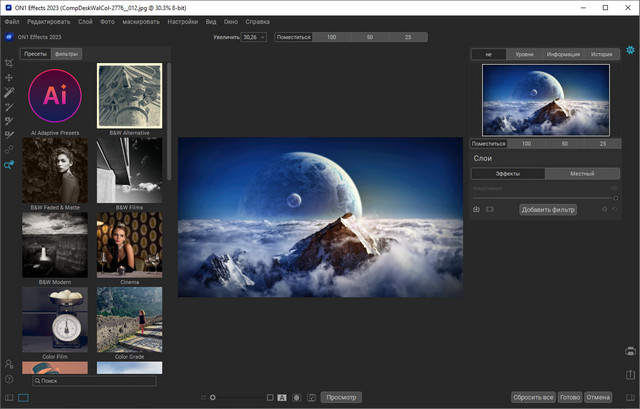
Task: Open AI Adaptive Presets category
Action: pyautogui.click(x=54, y=97)
